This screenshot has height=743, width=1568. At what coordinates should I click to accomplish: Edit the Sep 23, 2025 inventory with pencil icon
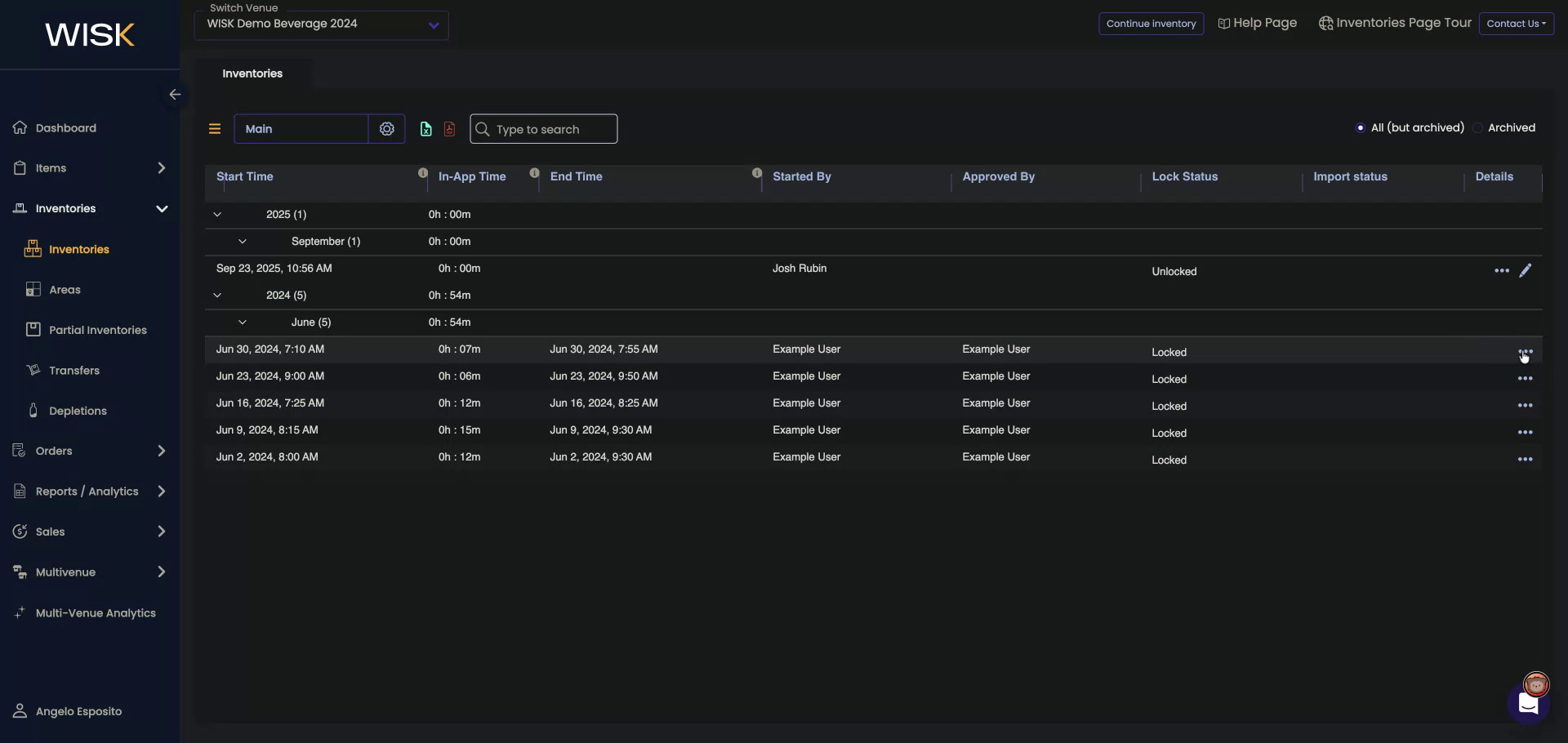pos(1526,270)
